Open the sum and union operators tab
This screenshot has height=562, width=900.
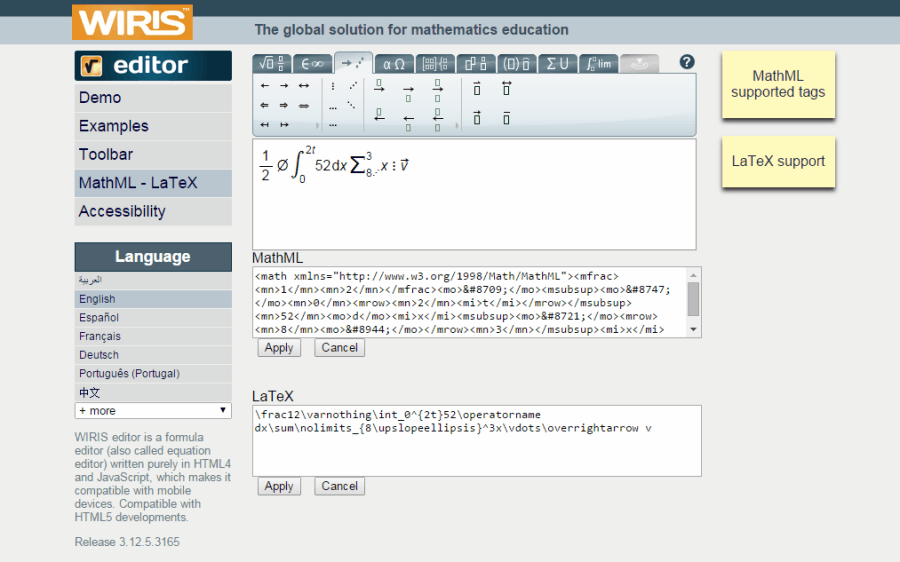tap(558, 63)
